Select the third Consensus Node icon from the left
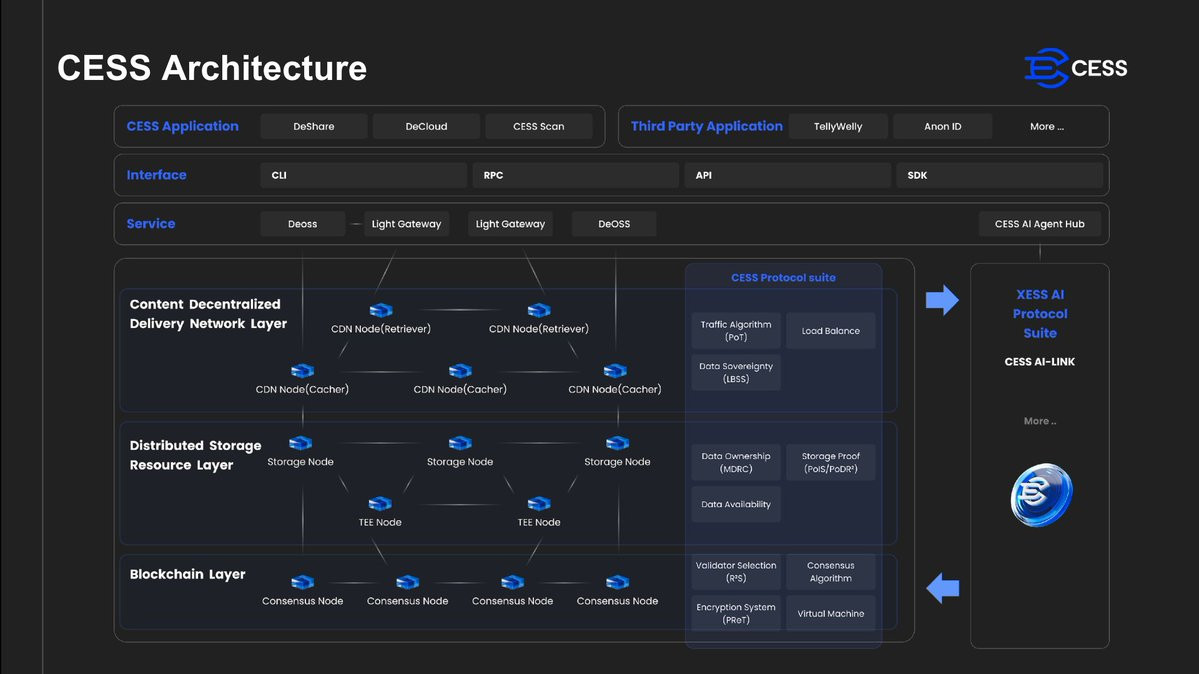This screenshot has height=674, width=1199. [512, 582]
